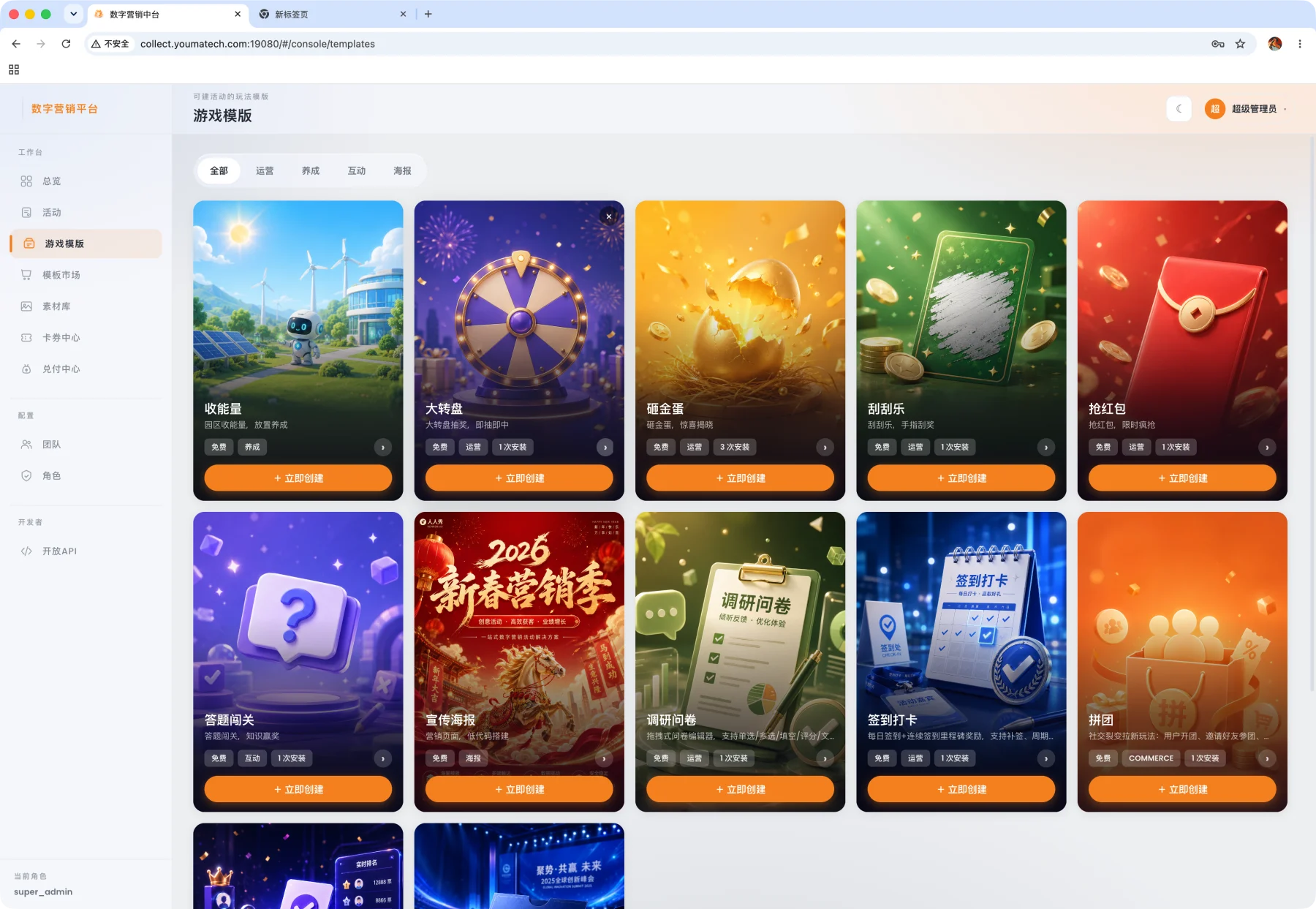Click the 3次安装 tag on 砸金蛋 card
Image resolution: width=1316 pixels, height=909 pixels.
tap(735, 447)
